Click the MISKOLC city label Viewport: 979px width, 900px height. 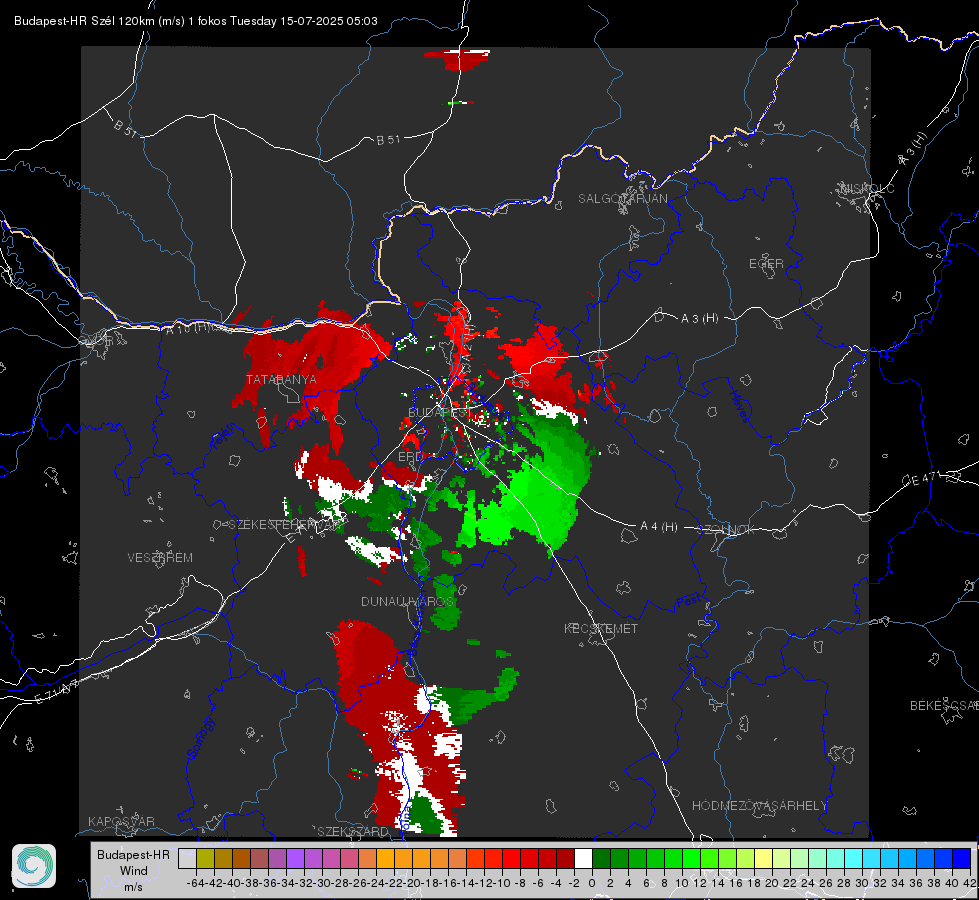[x=867, y=188]
